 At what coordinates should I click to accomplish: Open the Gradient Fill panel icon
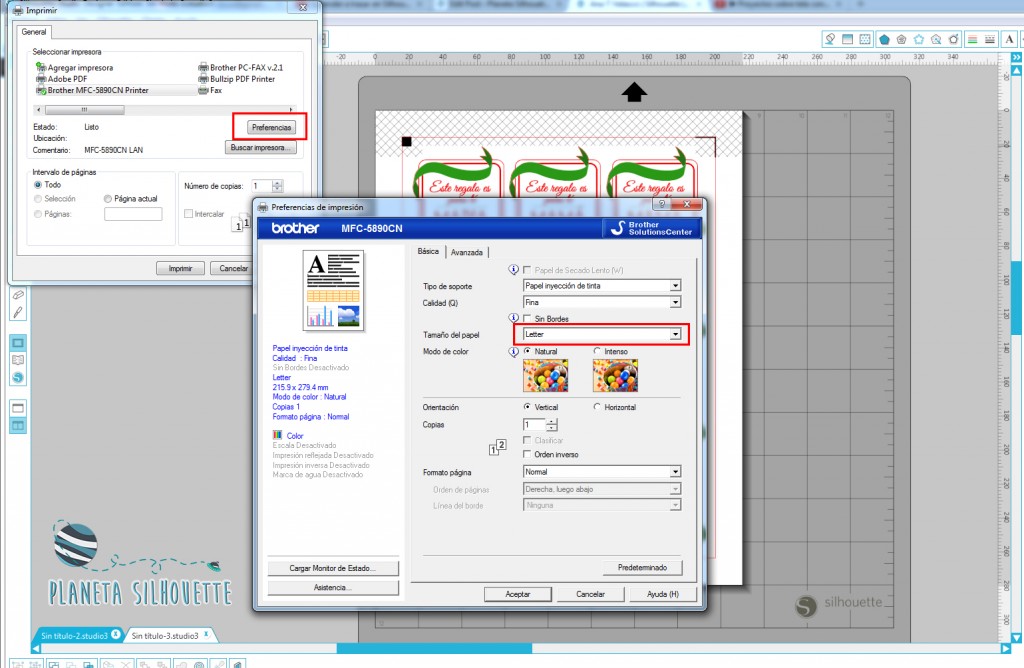tap(848, 39)
